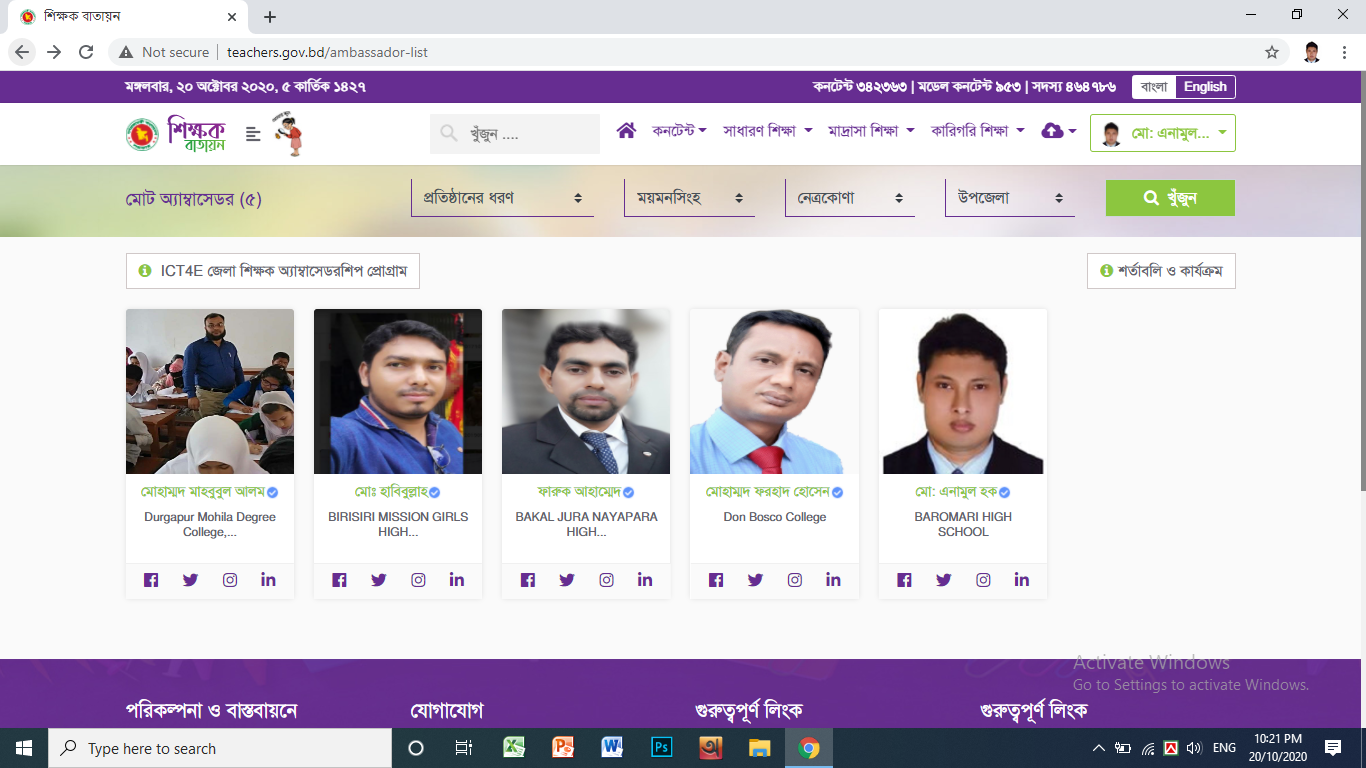This screenshot has height=768, width=1366.
Task: Switch site language to বাংলা
Action: pyautogui.click(x=1154, y=87)
